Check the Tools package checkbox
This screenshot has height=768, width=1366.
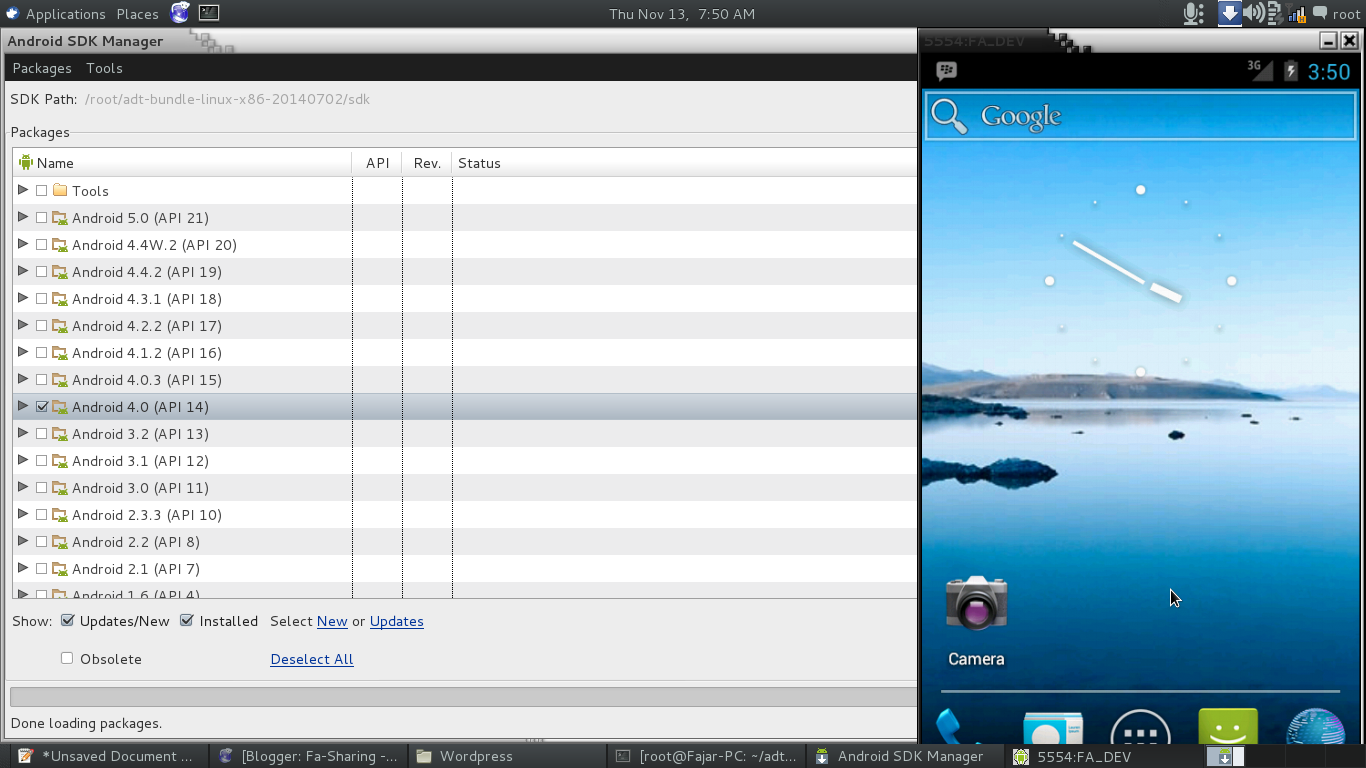click(41, 190)
